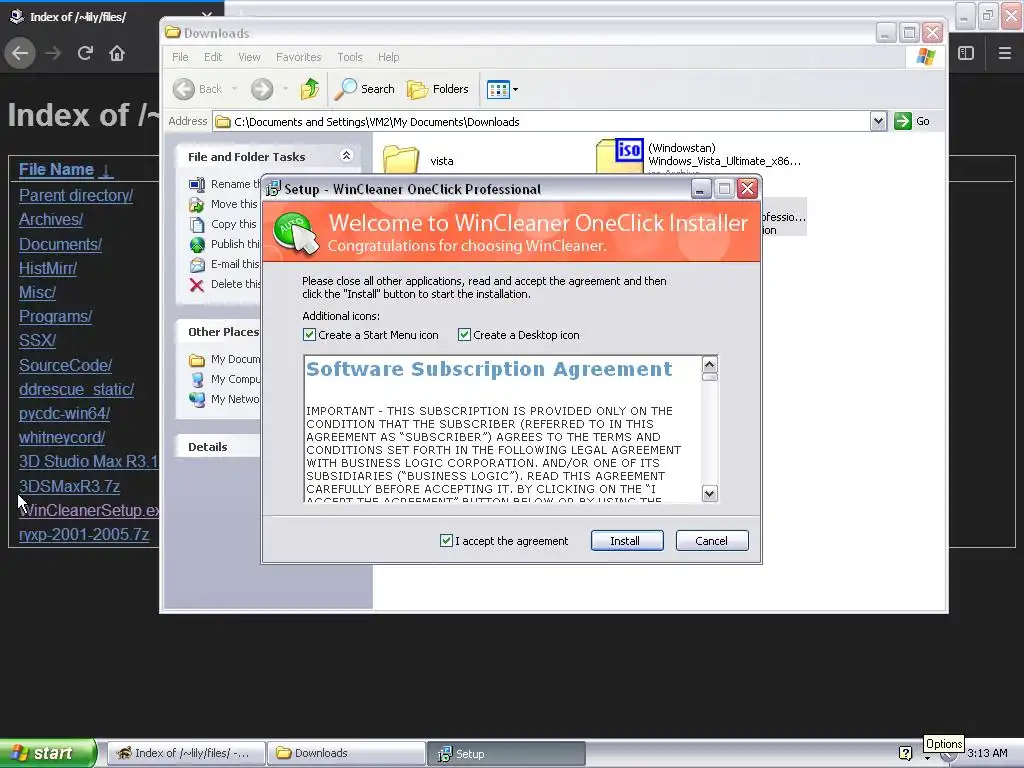Click the help question mark tray icon

(905, 753)
